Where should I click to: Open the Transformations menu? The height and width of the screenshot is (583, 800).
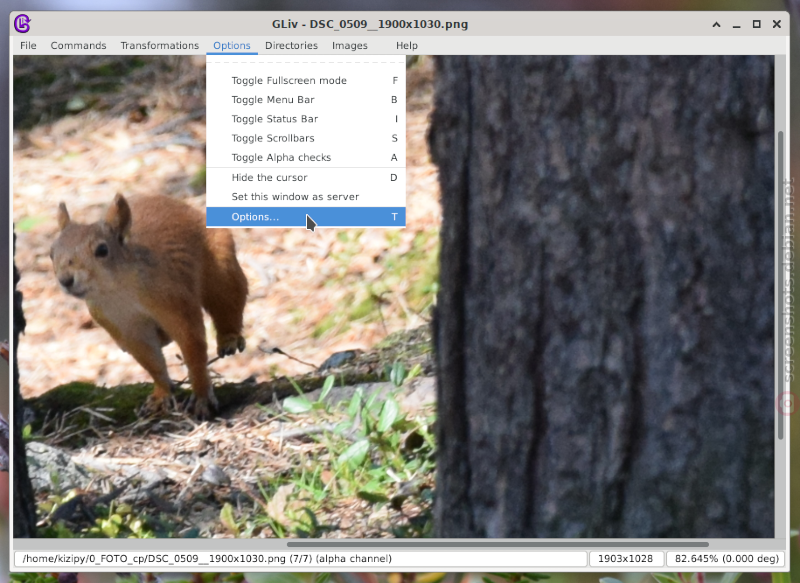160,45
